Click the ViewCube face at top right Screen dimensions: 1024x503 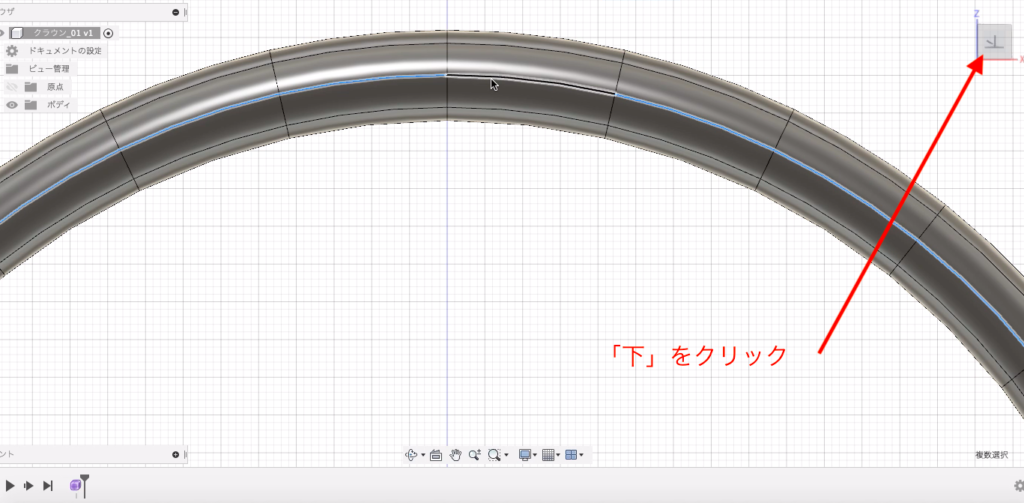[995, 42]
